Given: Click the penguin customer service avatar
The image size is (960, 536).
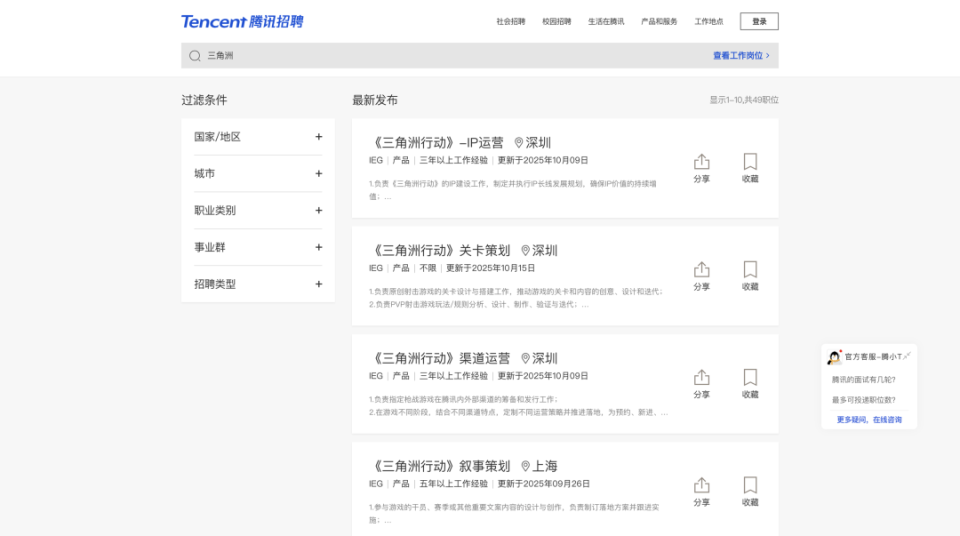Looking at the screenshot, I should [834, 357].
